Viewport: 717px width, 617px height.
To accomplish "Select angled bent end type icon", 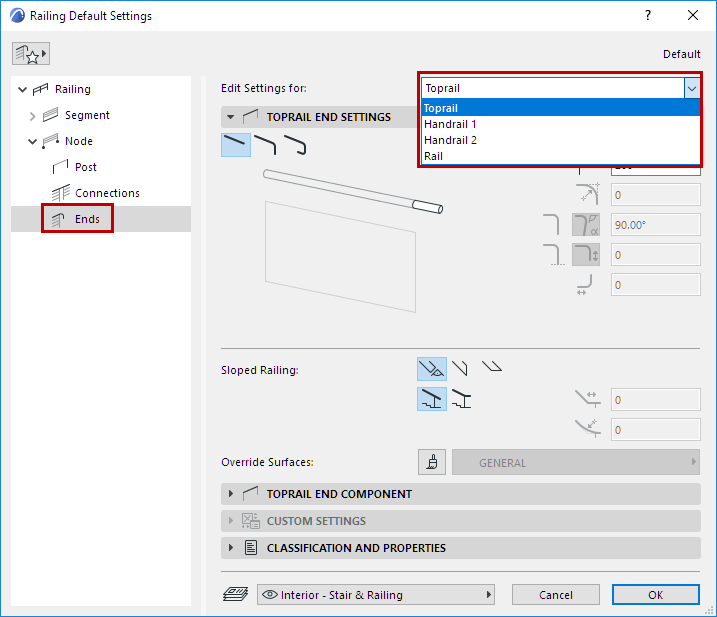I will pos(265,145).
